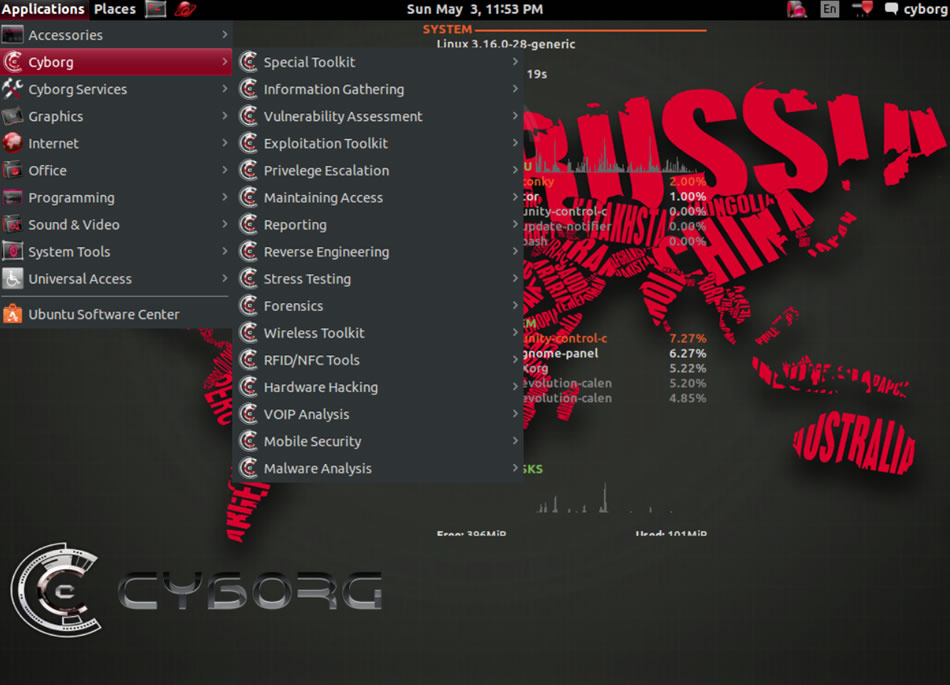Open the Places menu
Viewport: 950px width, 685px height.
tap(113, 9)
